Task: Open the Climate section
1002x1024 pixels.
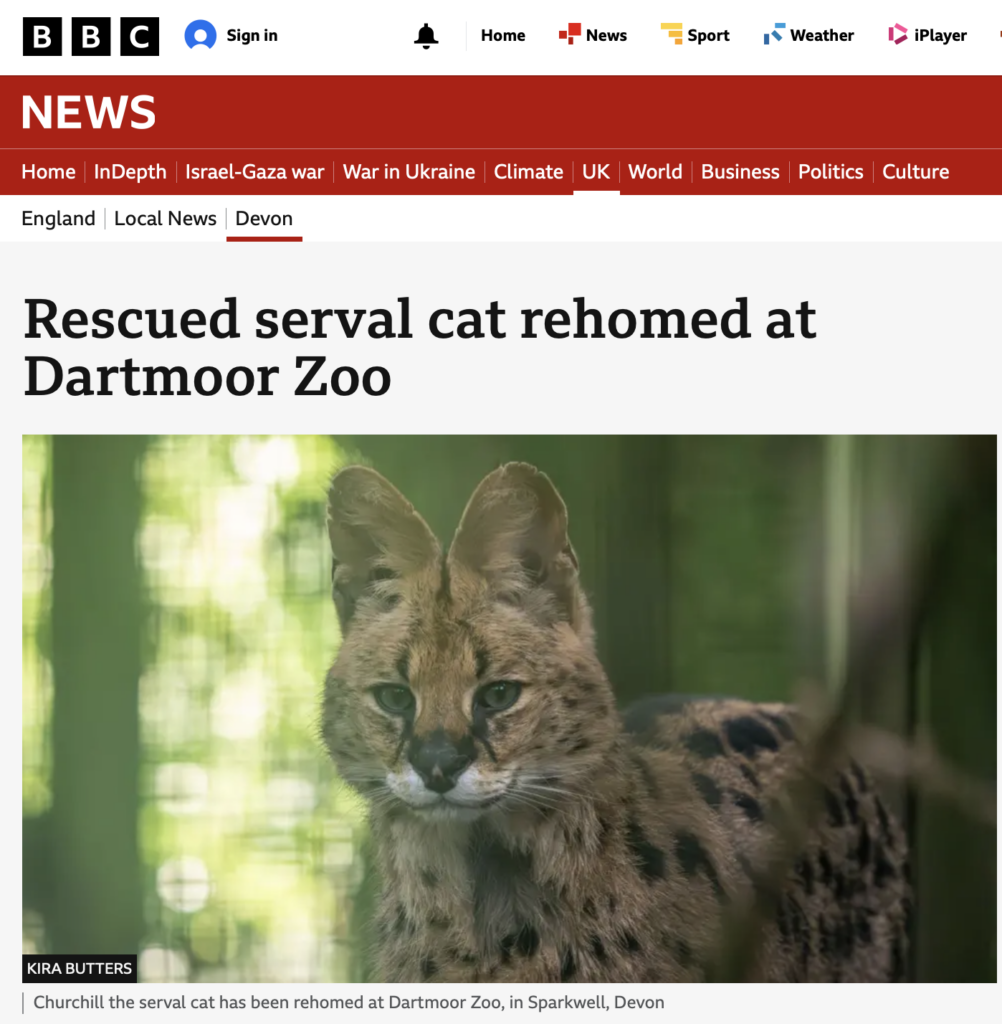Action: tap(528, 172)
